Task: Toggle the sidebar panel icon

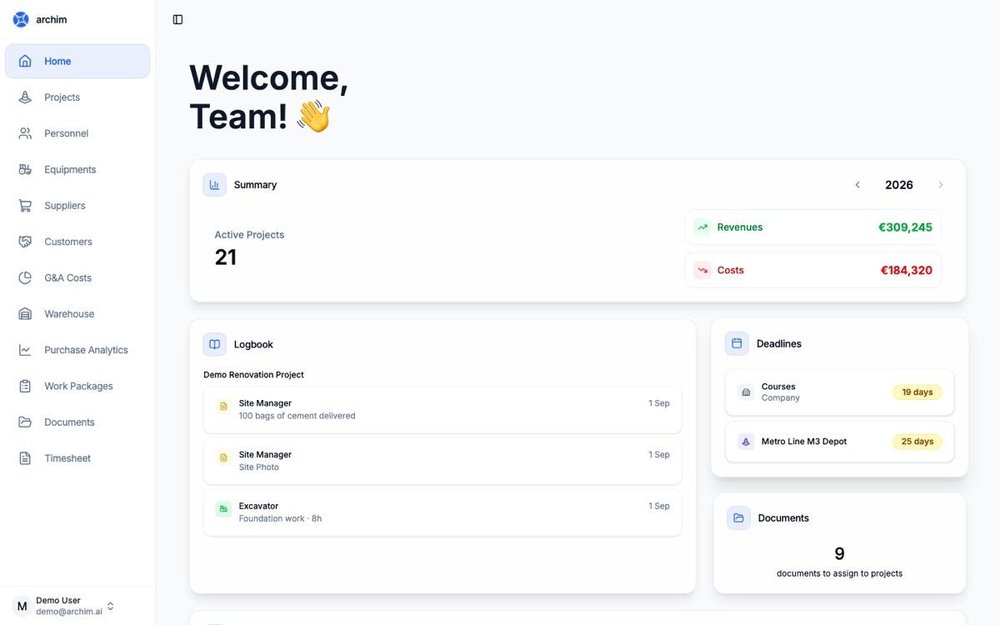Action: tap(178, 20)
